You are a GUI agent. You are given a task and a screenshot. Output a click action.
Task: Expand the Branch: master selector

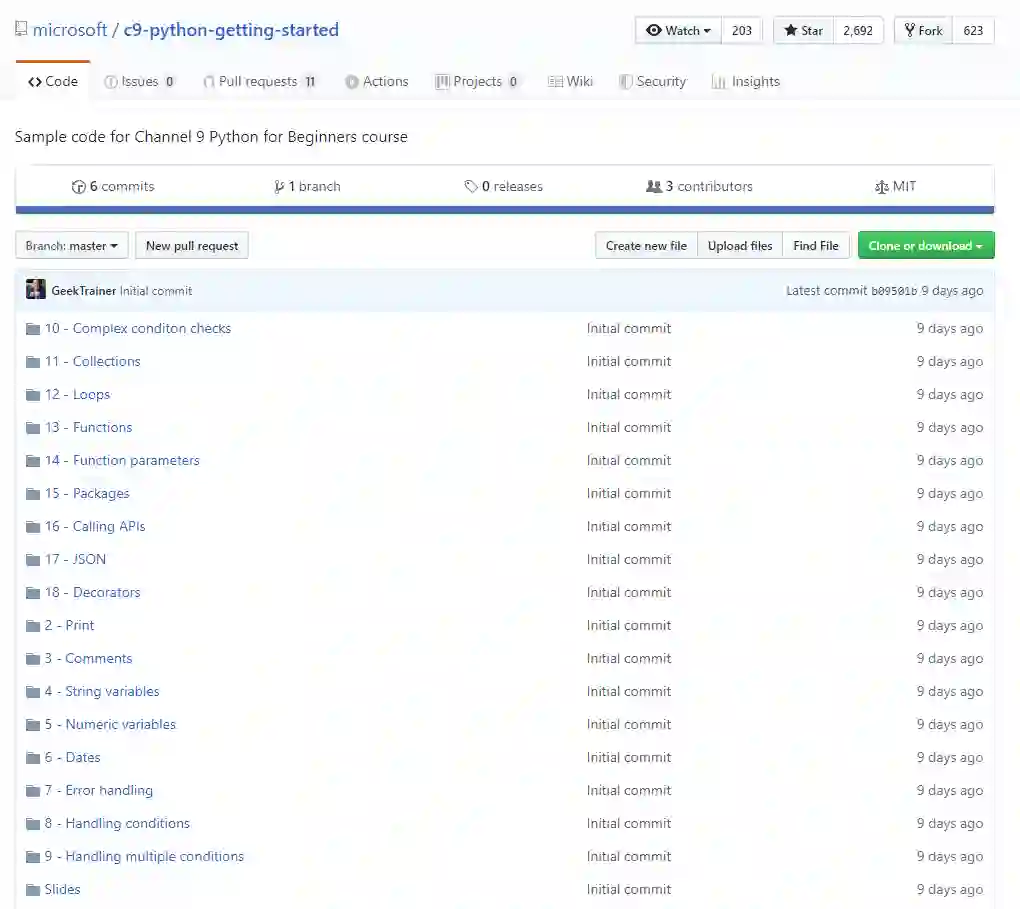pyautogui.click(x=72, y=246)
